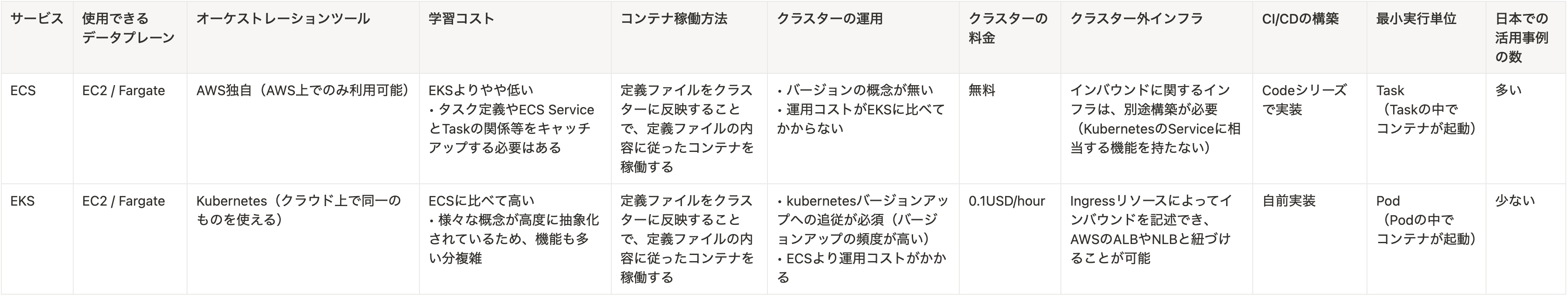Select the クラスター外インフラ header
Screen dimensions: 1568x296
[1156, 37]
